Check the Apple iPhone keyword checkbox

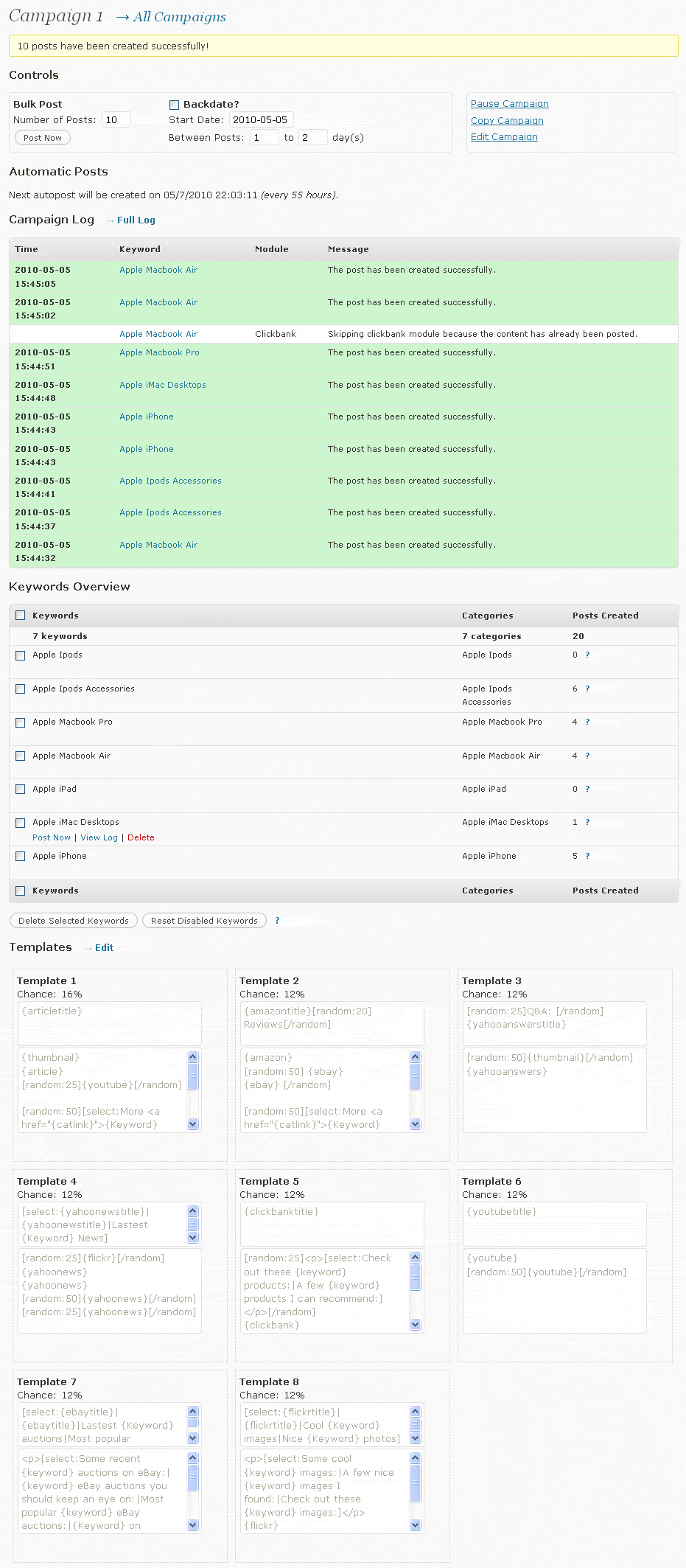[x=21, y=857]
